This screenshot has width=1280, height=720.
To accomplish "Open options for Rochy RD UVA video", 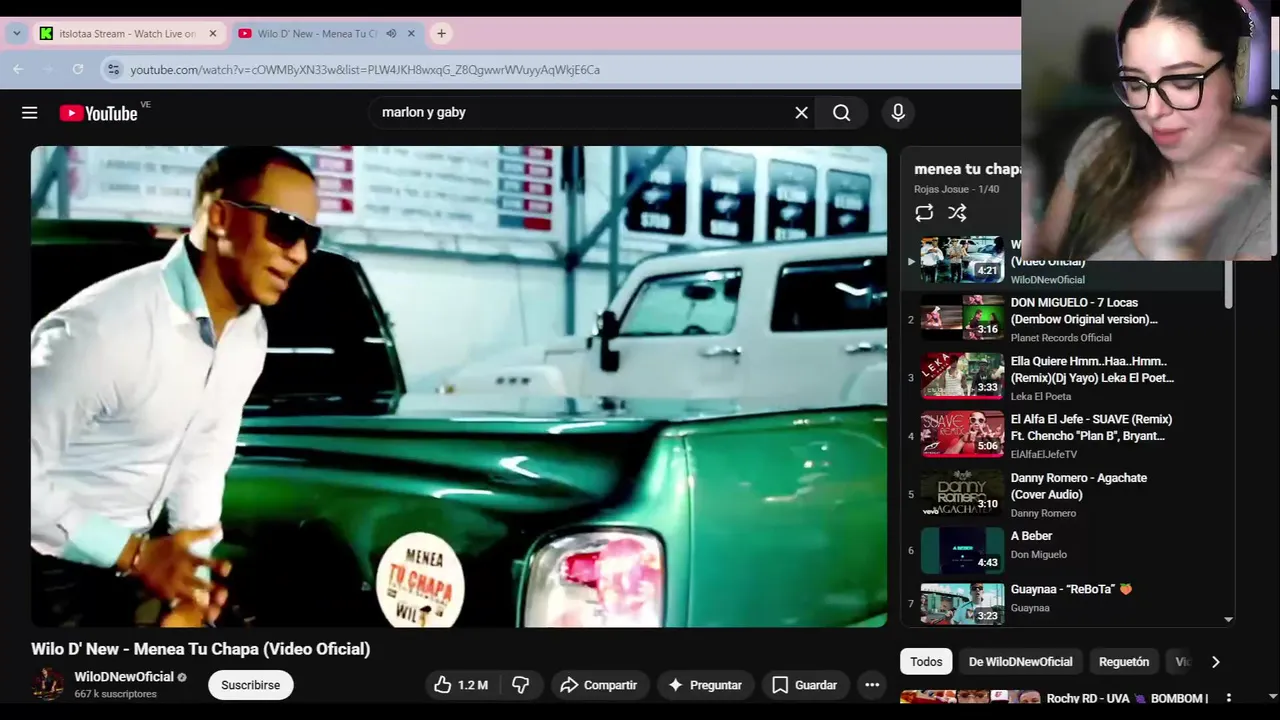I will [1229, 698].
